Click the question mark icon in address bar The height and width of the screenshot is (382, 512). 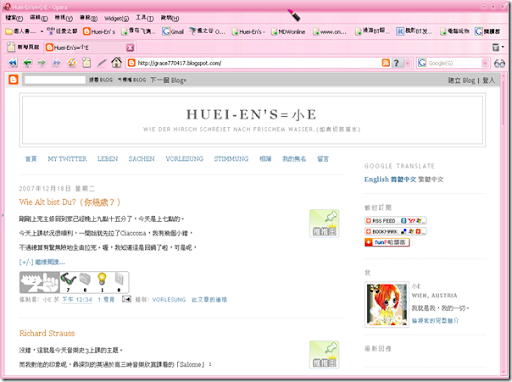click(x=396, y=63)
